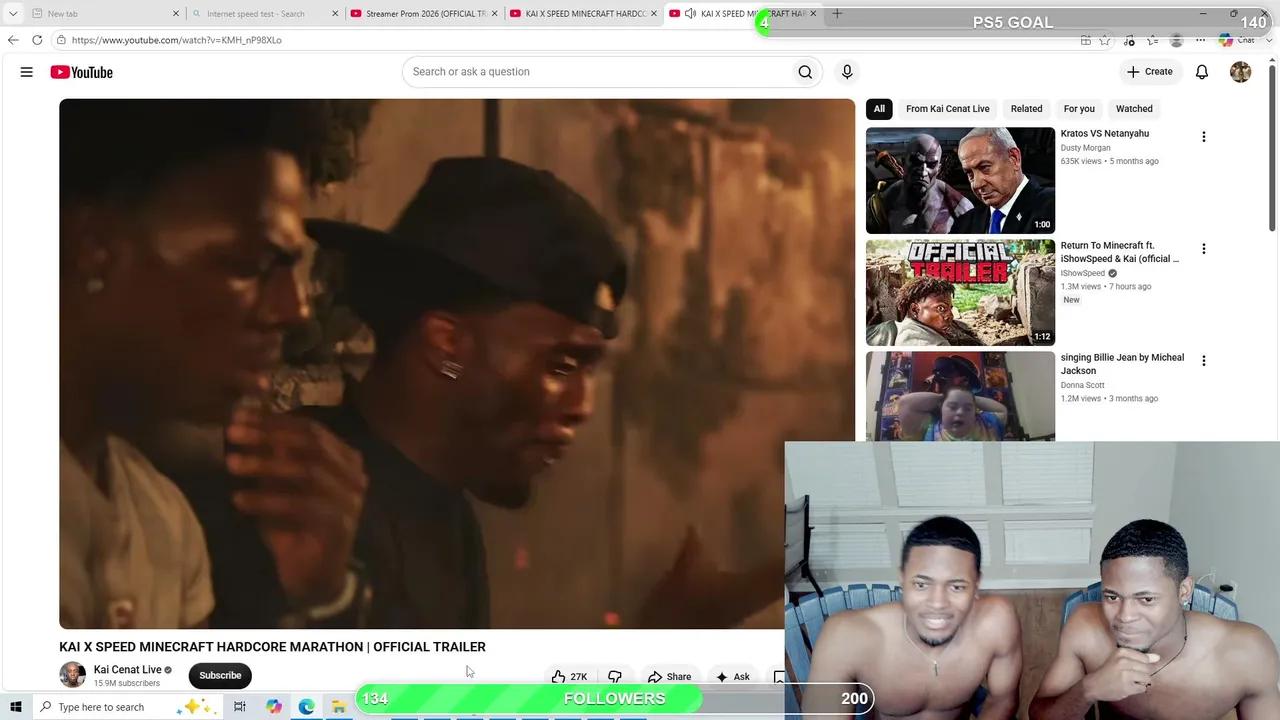Click the Ask button
The image size is (1280, 720).
[x=732, y=677]
